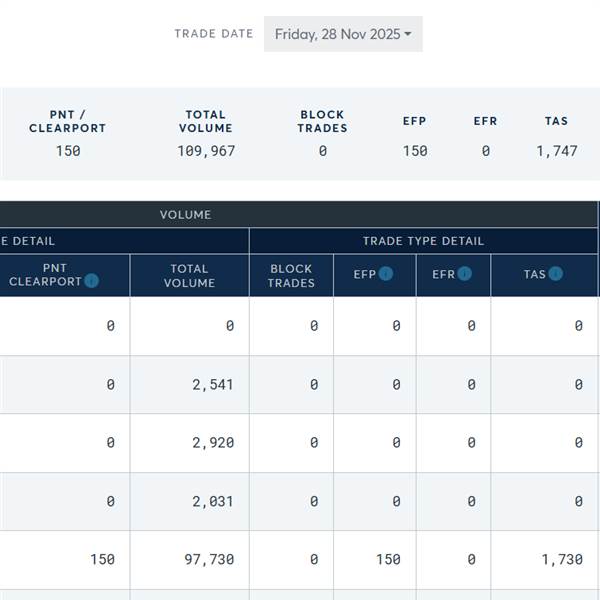600x600 pixels.
Task: Open the Trade Date dropdown
Action: point(343,34)
